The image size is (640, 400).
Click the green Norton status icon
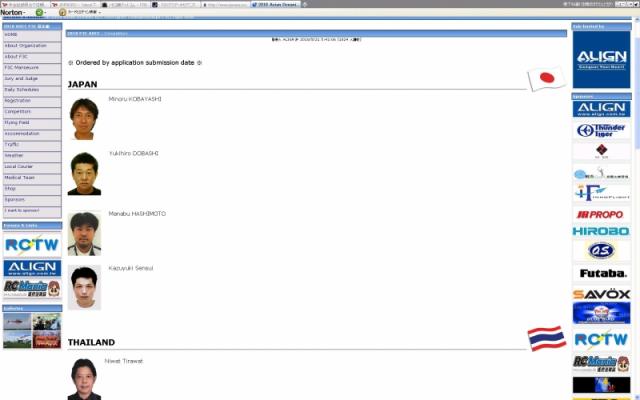[x=40, y=12]
